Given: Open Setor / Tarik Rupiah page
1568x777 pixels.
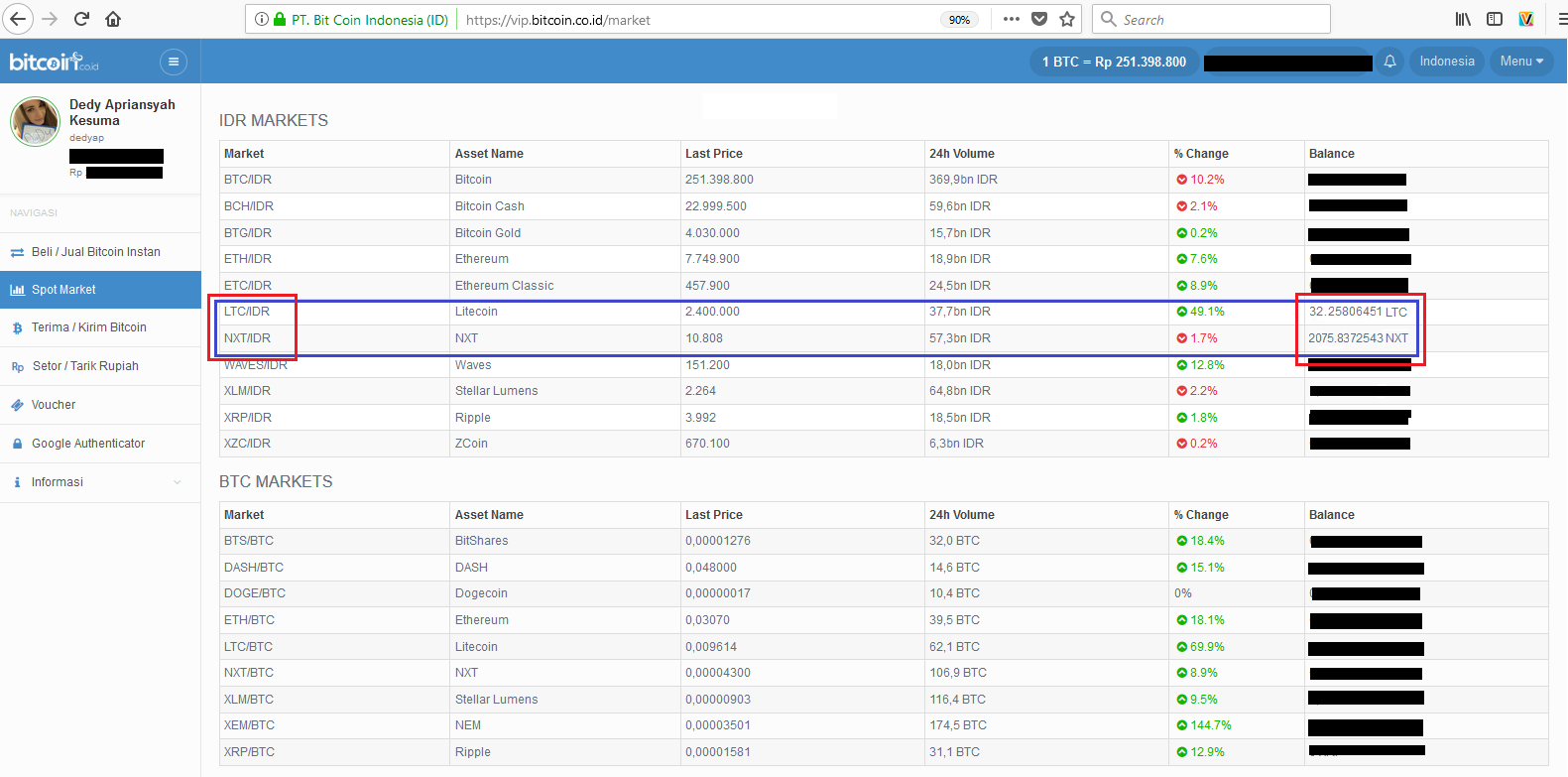Looking at the screenshot, I should (100, 366).
